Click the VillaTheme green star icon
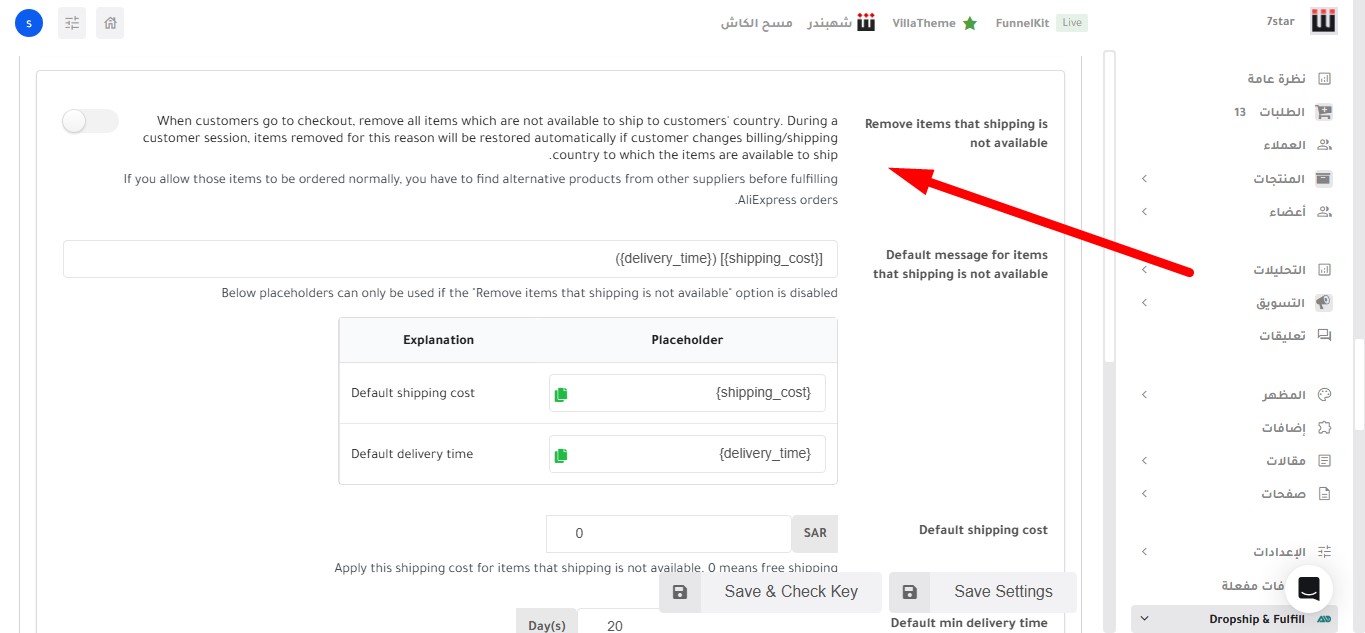 pyautogui.click(x=969, y=23)
